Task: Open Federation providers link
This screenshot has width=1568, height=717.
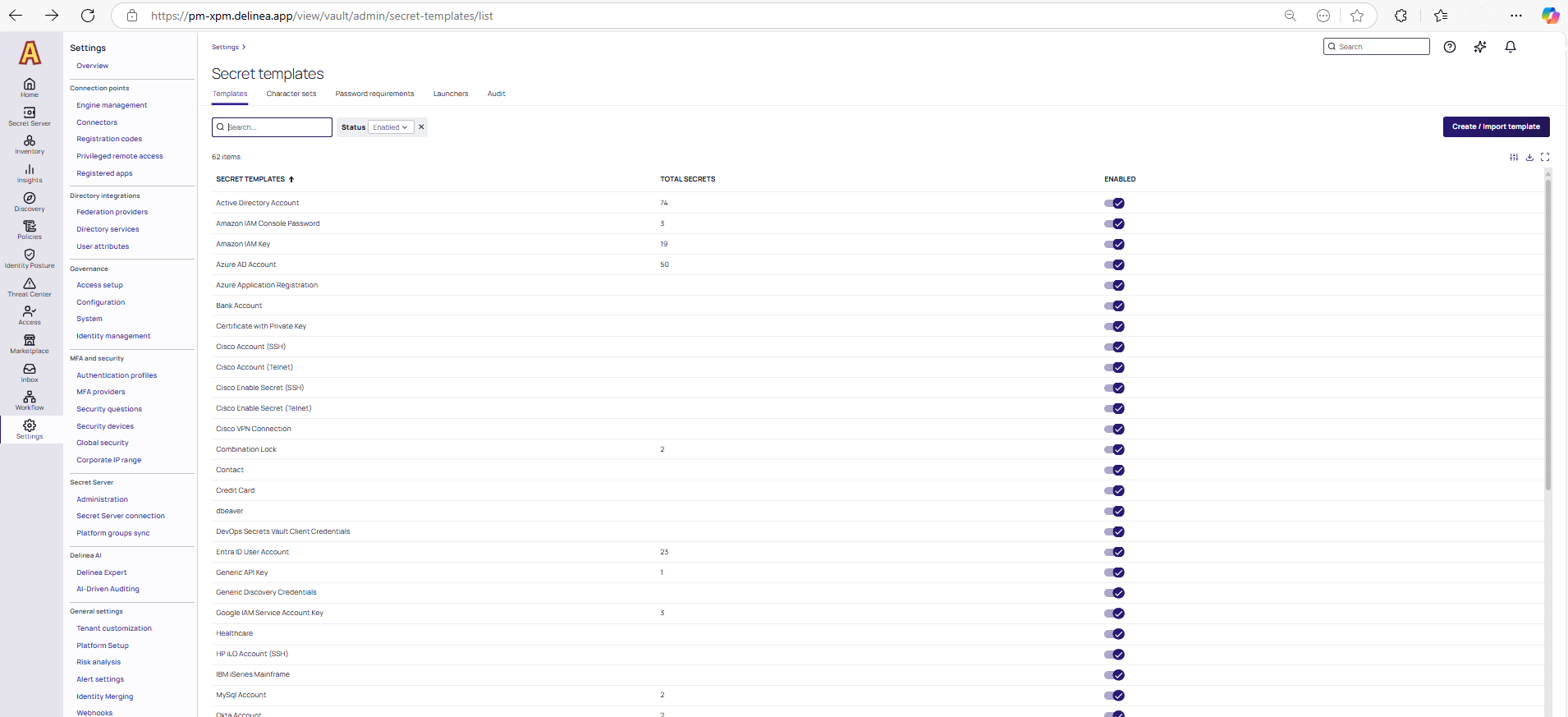Action: [x=112, y=212]
